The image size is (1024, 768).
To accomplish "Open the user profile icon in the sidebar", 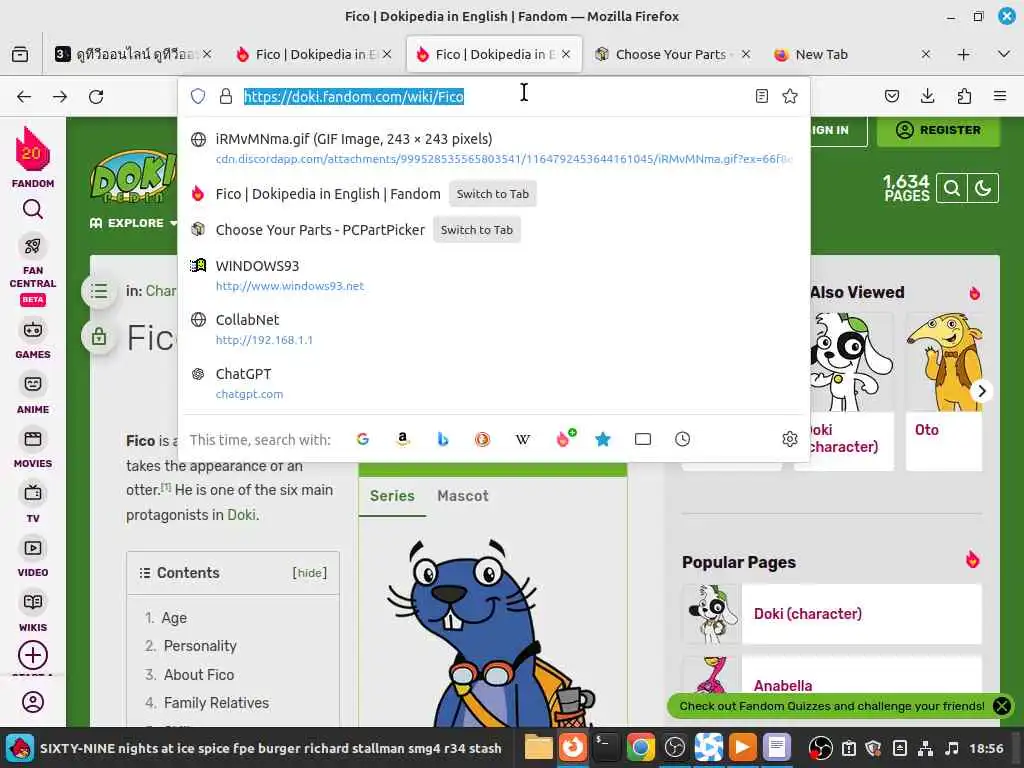I will tap(33, 702).
